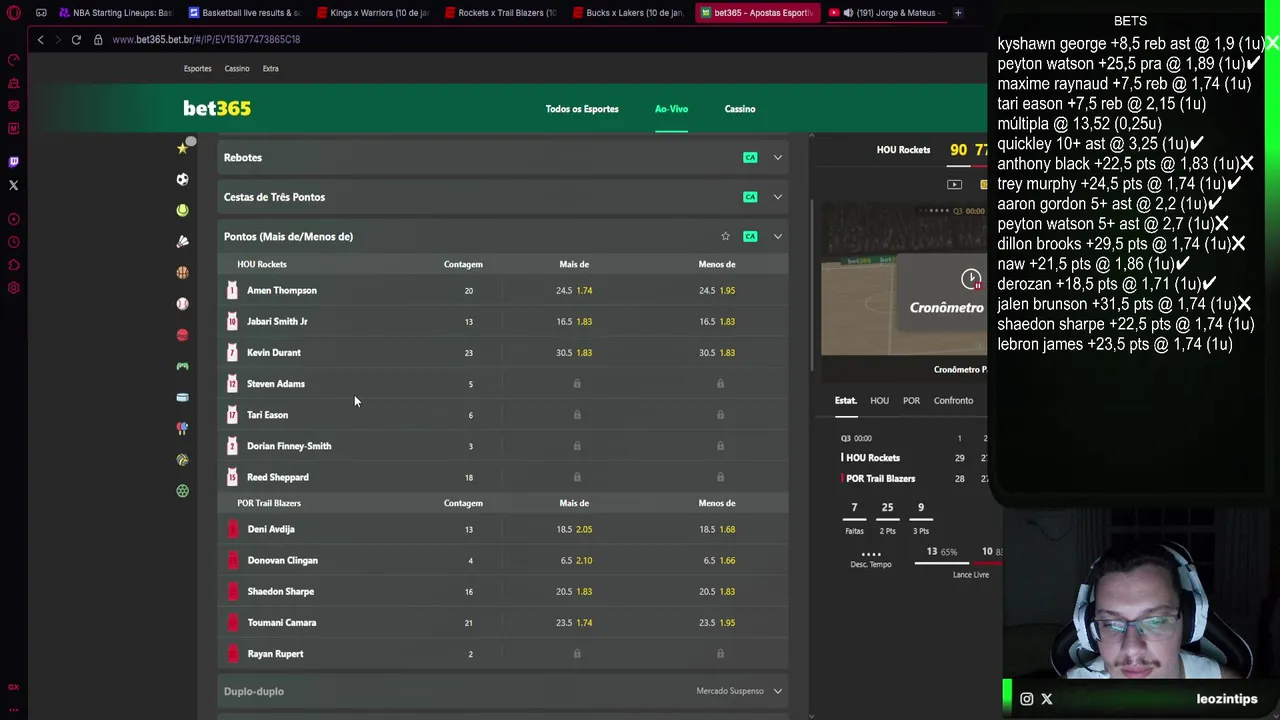Click Rayan Rupert player name
Viewport: 1280px width, 720px height.
(x=275, y=654)
